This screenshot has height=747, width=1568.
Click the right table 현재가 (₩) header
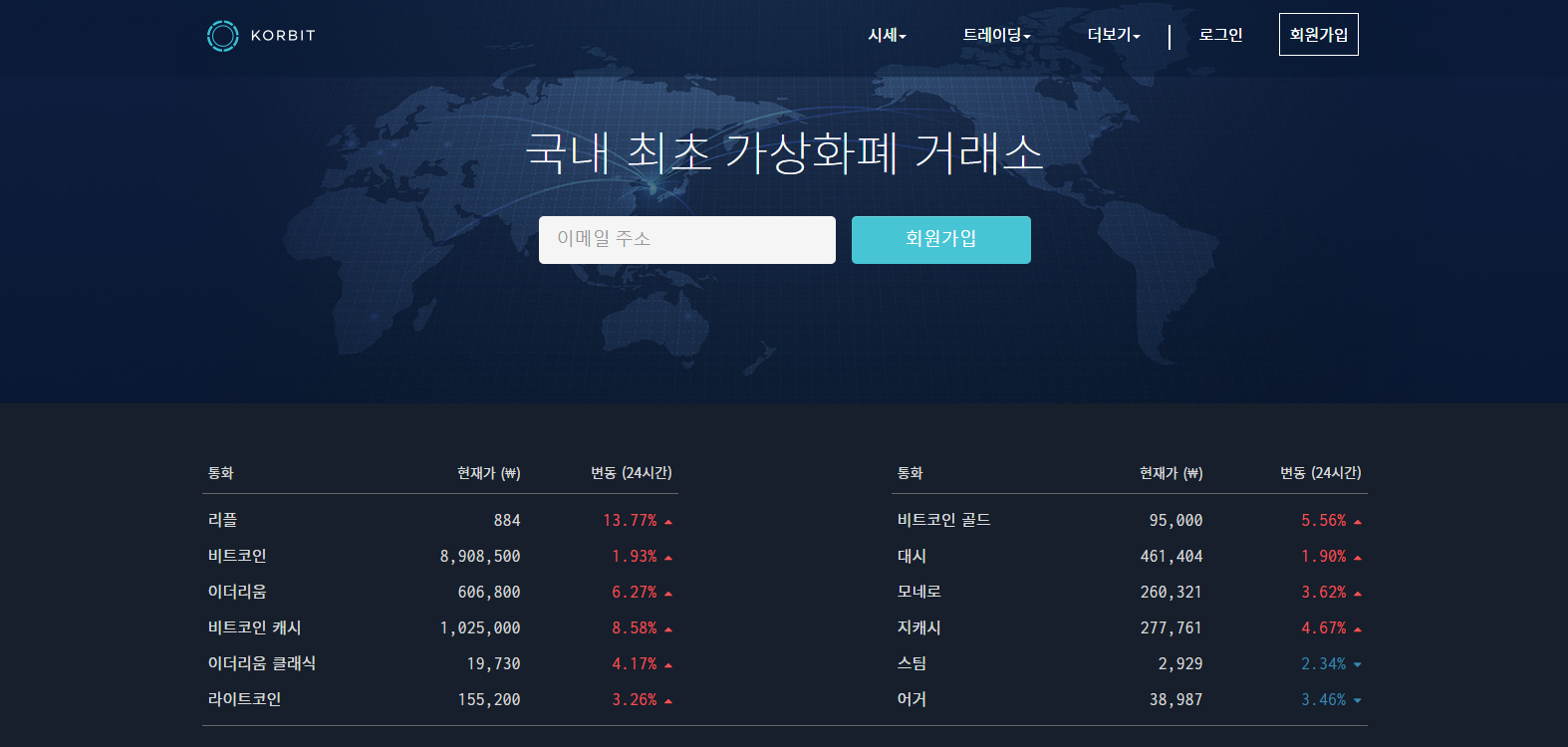(x=1172, y=473)
